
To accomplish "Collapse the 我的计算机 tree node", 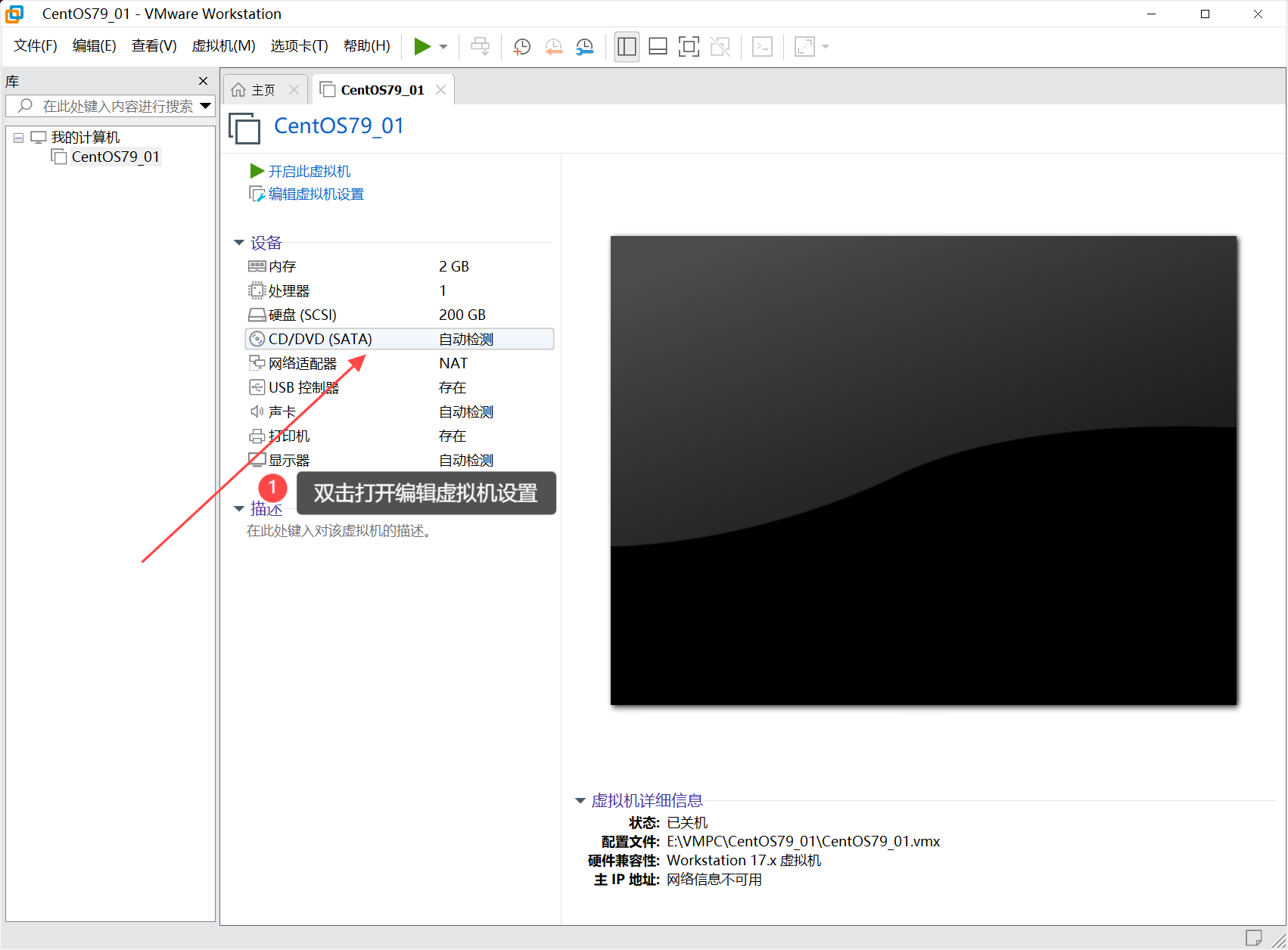I will coord(18,138).
